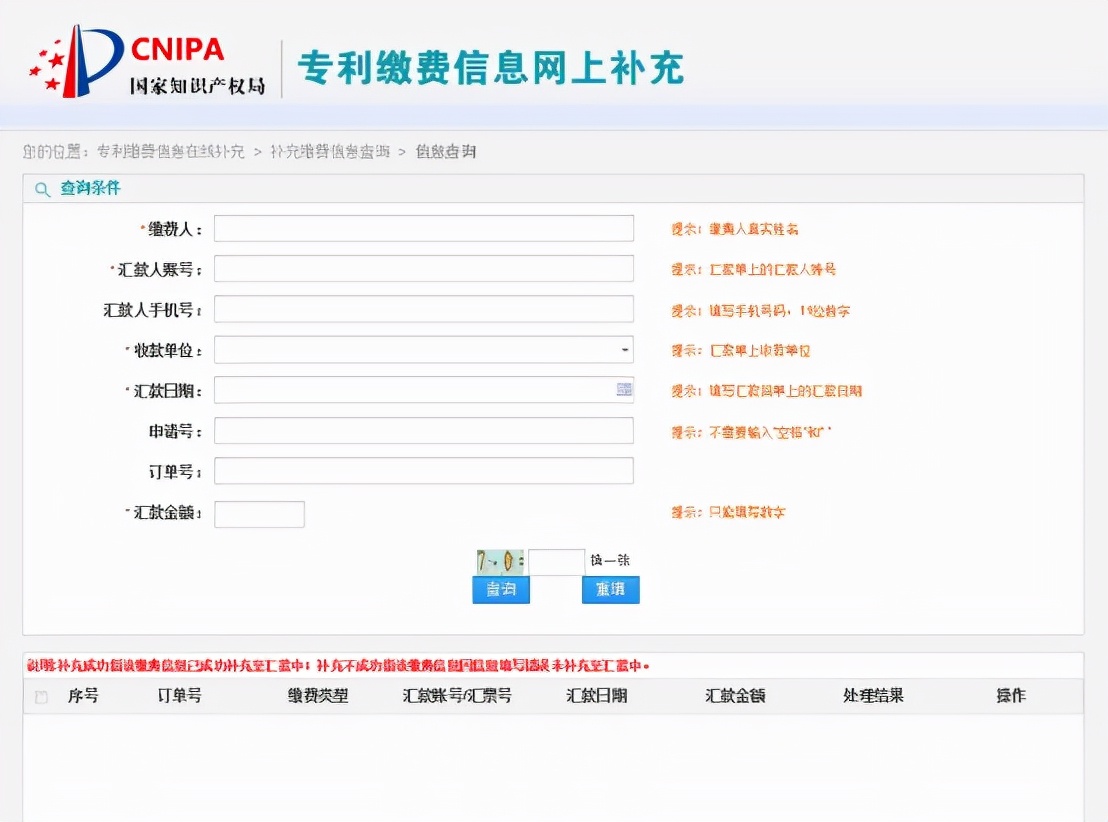The image size is (1108, 822).
Task: Tick the select-all checkbox in table header
Action: [x=42, y=697]
